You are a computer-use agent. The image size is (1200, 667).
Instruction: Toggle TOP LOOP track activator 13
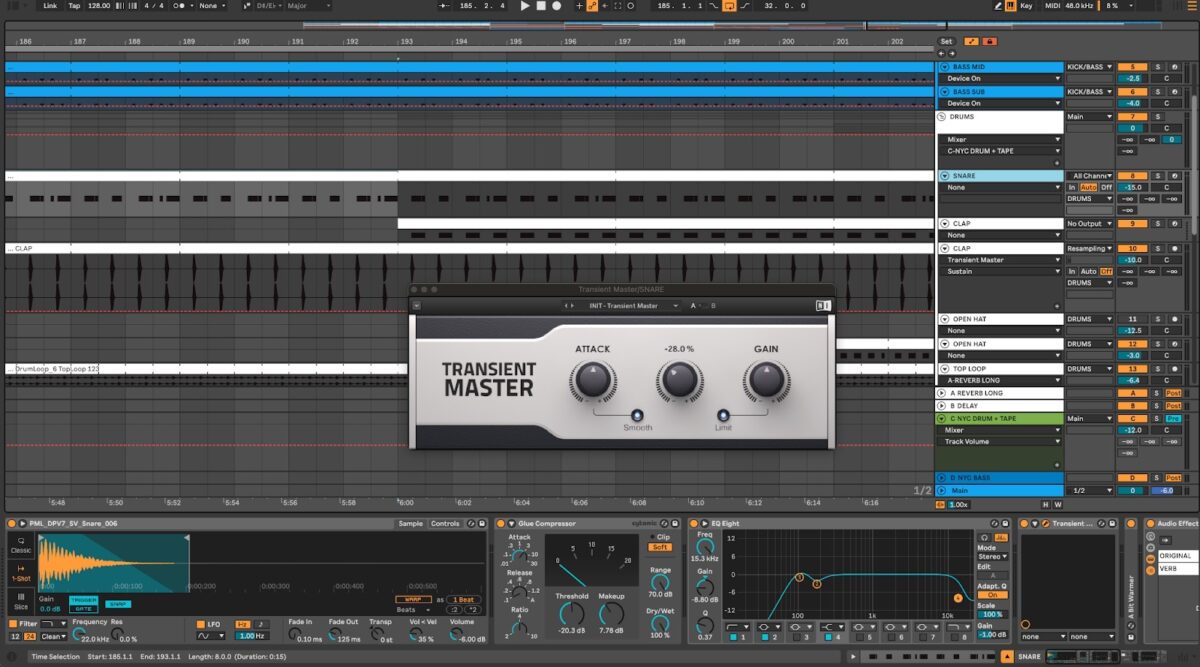pyautogui.click(x=1131, y=369)
